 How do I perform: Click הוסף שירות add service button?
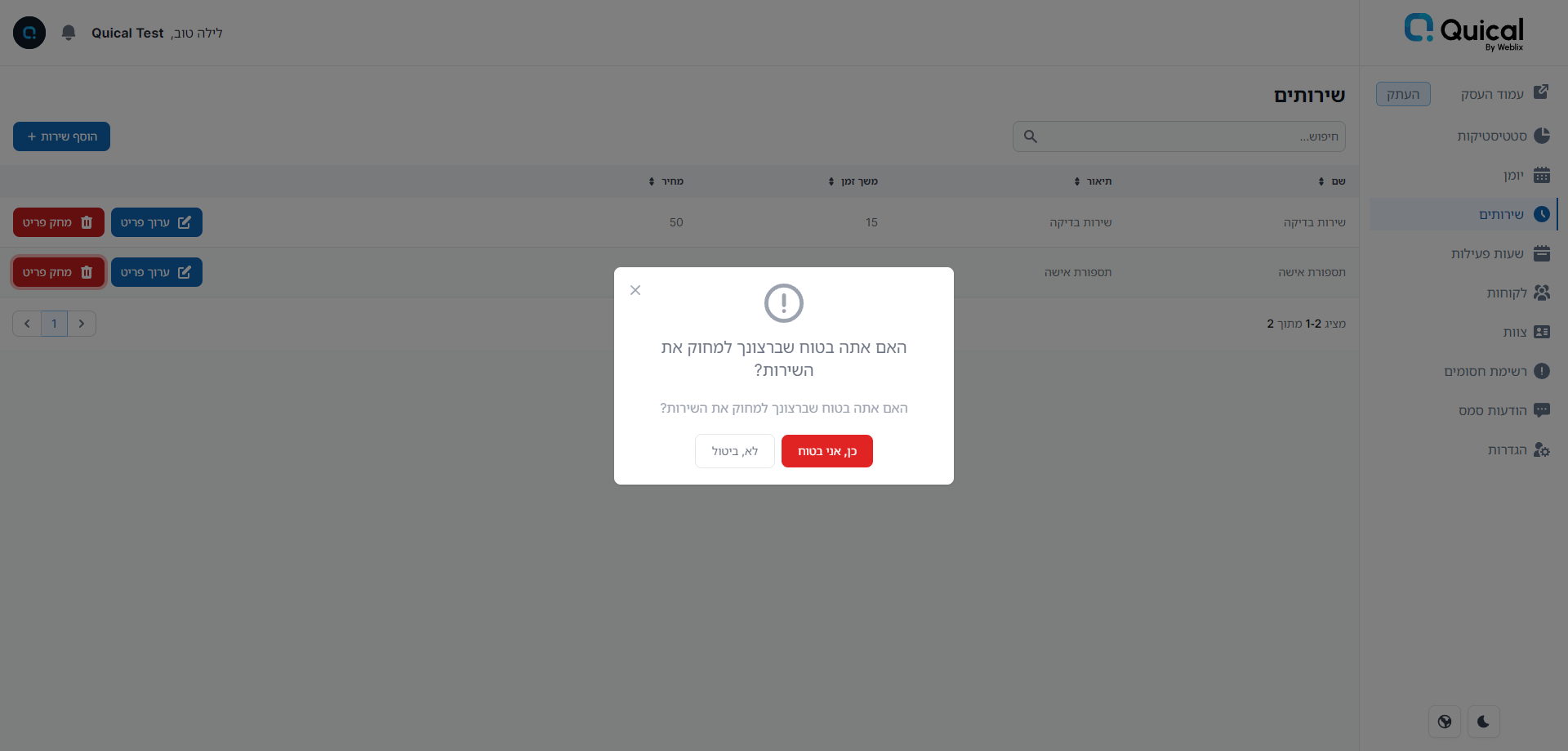point(61,136)
